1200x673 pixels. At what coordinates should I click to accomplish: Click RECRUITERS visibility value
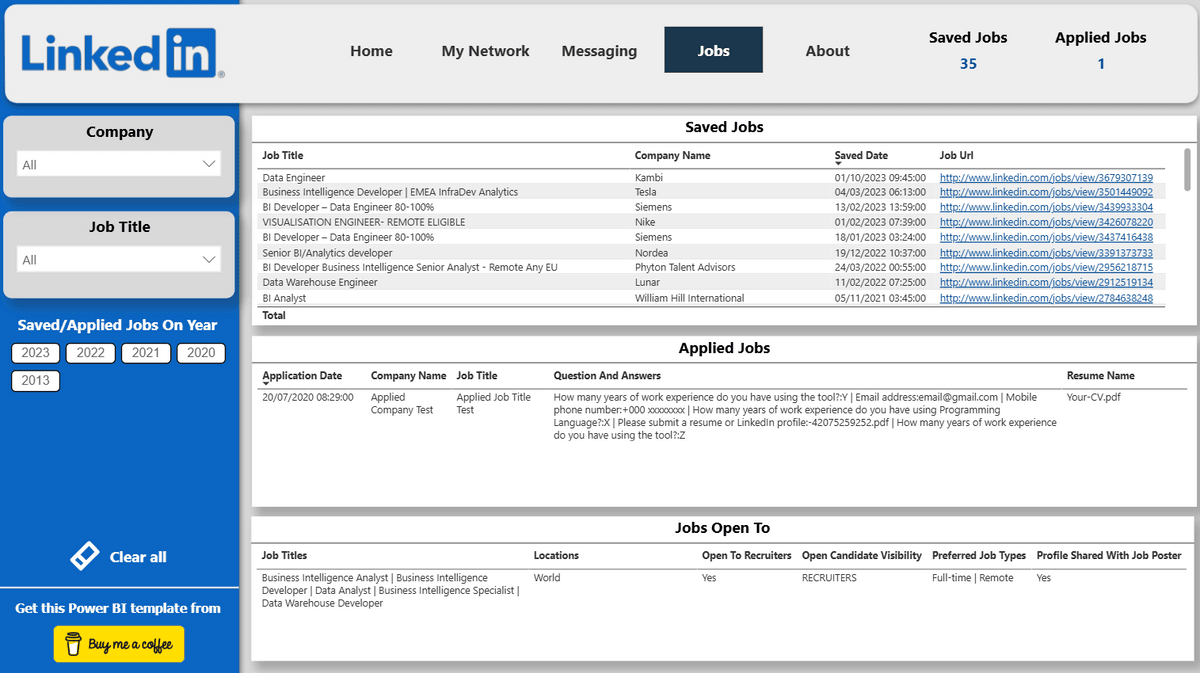click(x=829, y=578)
